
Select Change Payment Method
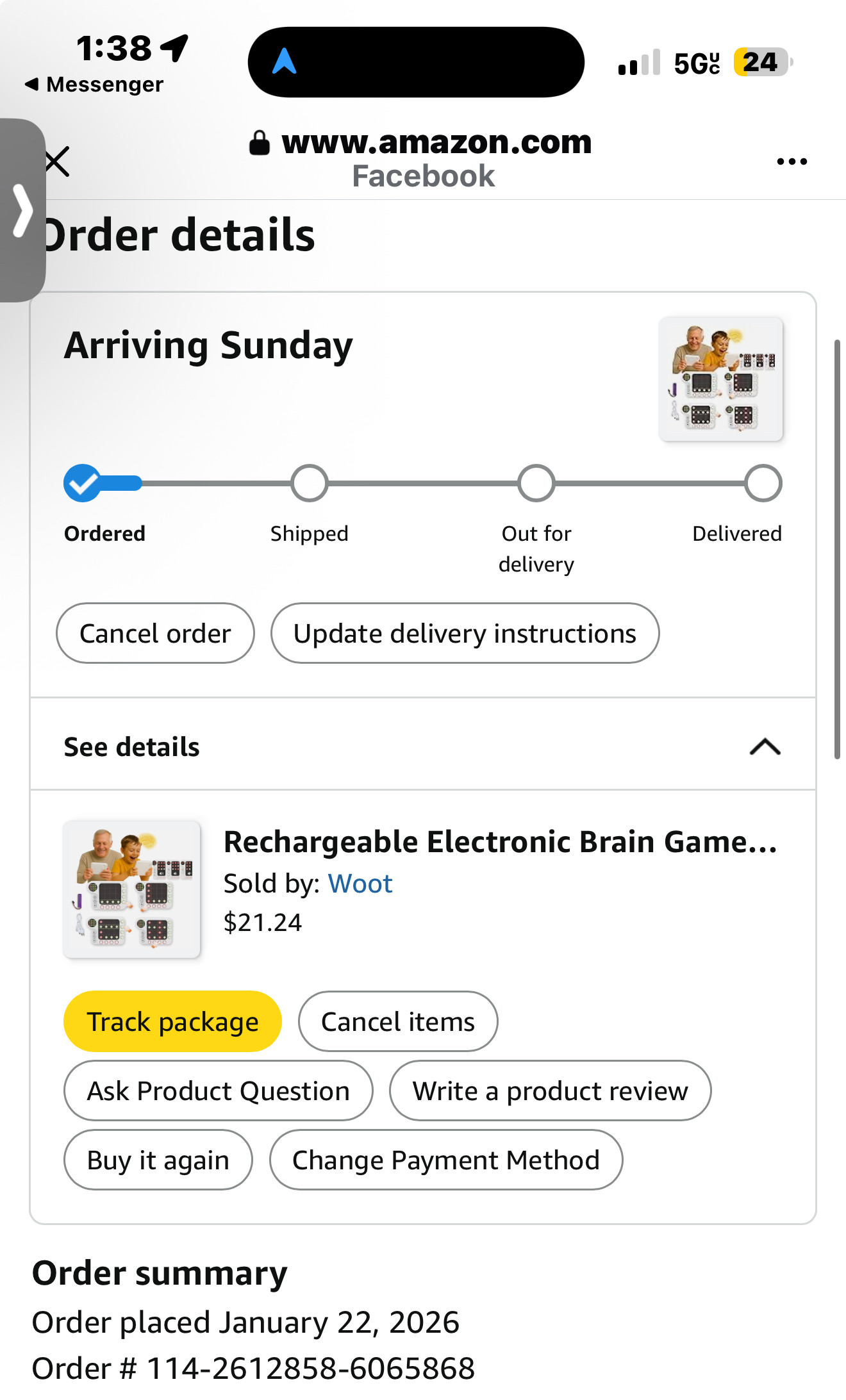click(x=446, y=1160)
